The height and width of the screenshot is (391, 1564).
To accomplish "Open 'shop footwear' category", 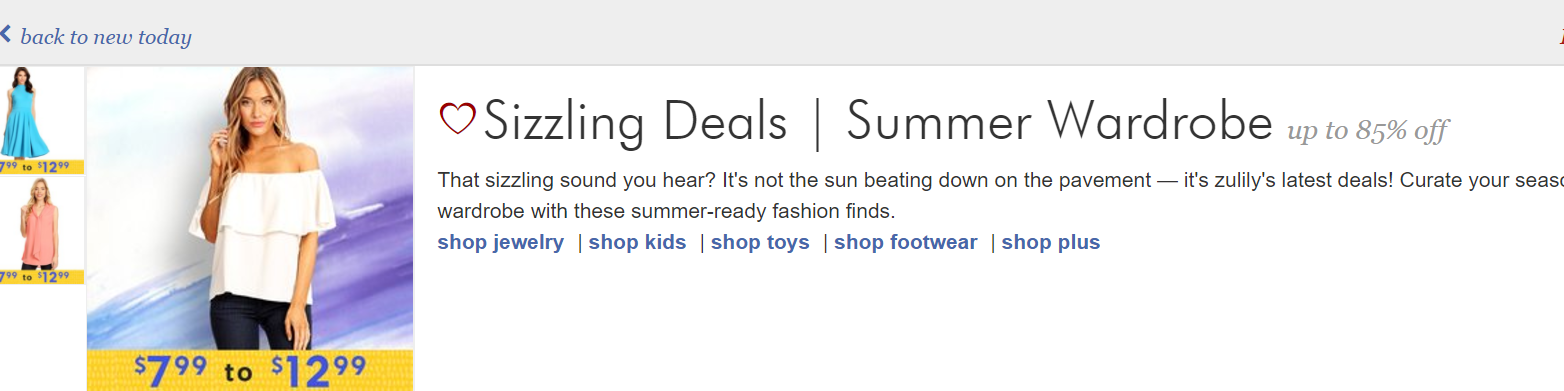I will [x=905, y=242].
